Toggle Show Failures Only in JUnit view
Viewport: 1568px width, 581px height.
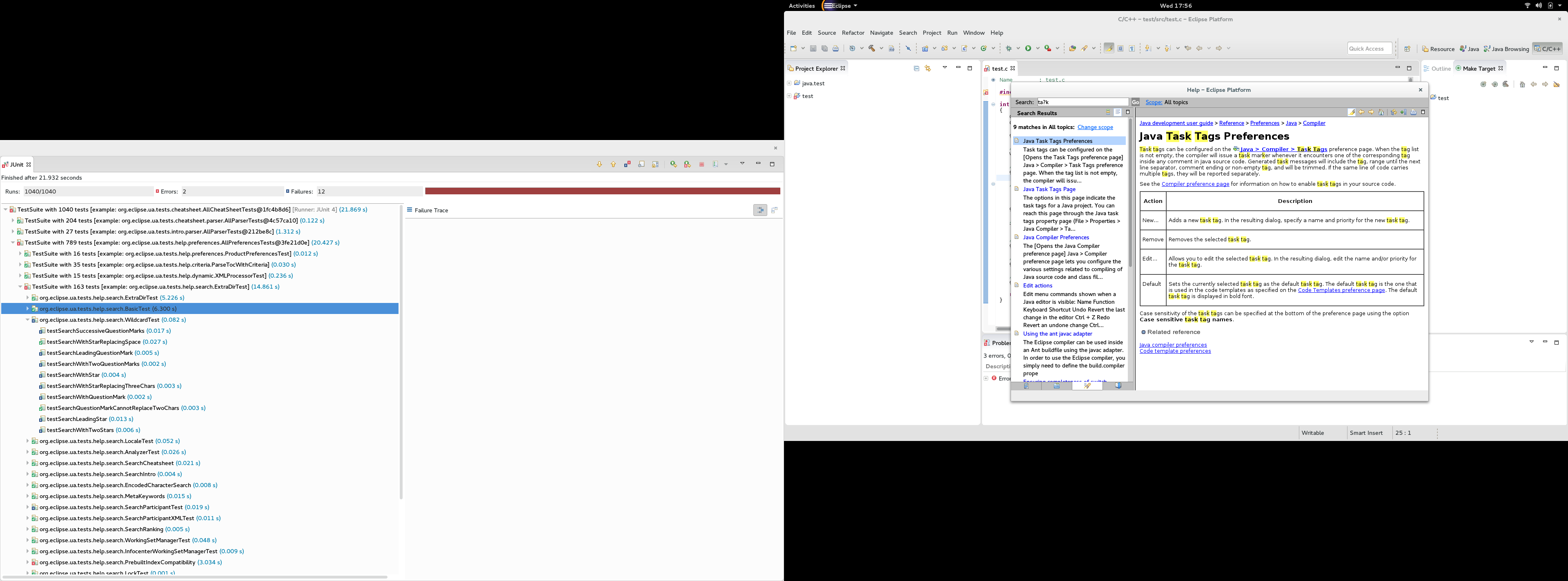click(627, 164)
